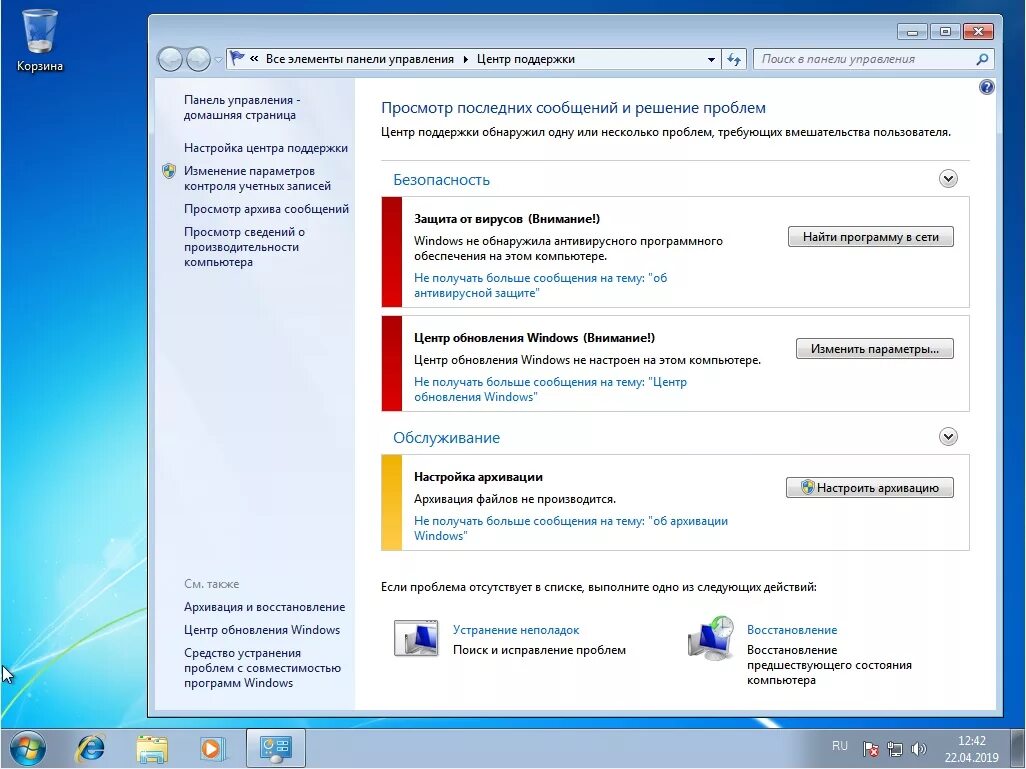Image resolution: width=1026 pixels, height=769 pixels.
Task: Open 'Просмотр сведений о производительности компьютера' link
Action: [244, 247]
